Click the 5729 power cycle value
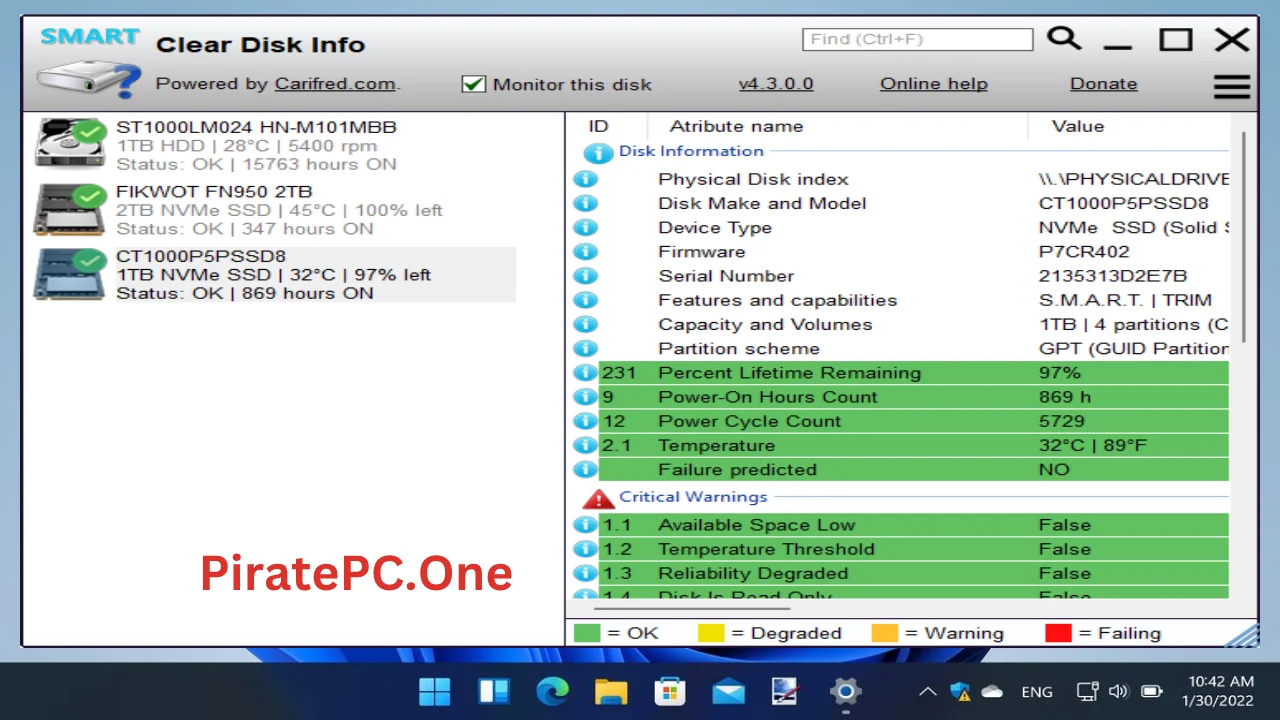This screenshot has height=720, width=1280. 1061,421
